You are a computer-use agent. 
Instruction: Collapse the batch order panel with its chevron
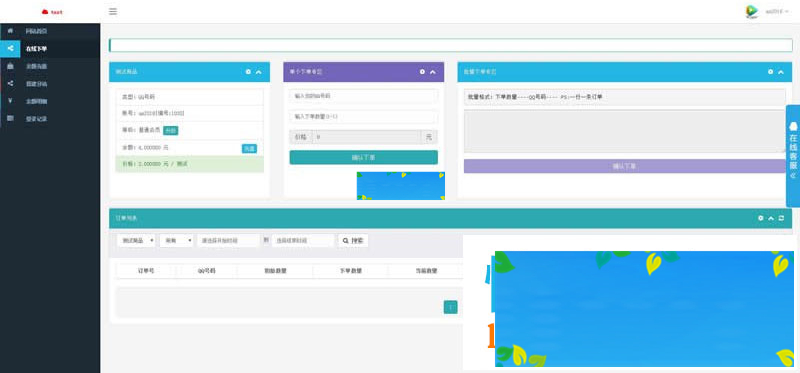(x=781, y=72)
